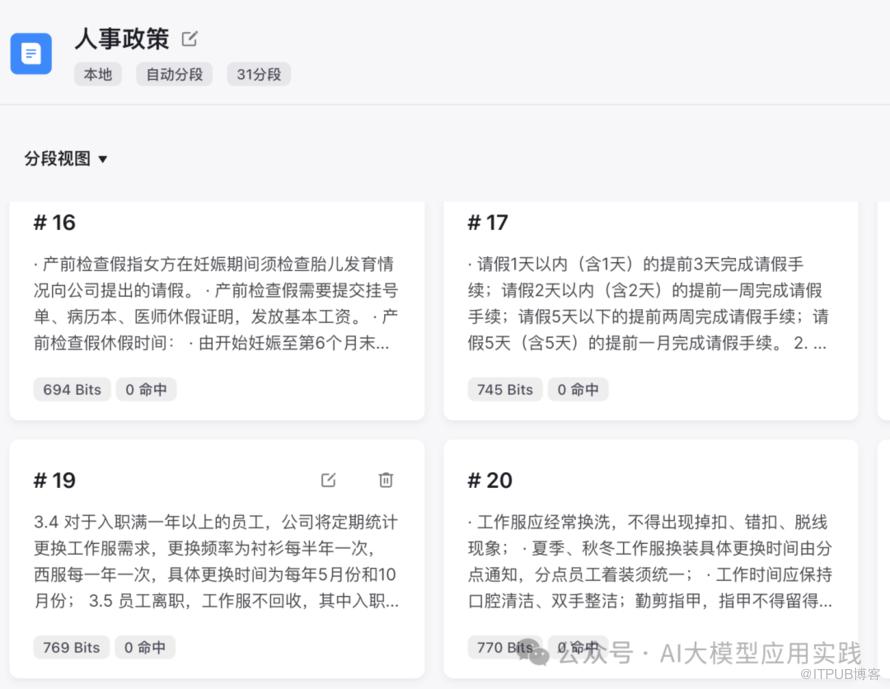Viewport: 890px width, 689px height.
Task: Open segment card #16
Action: click(x=217, y=311)
